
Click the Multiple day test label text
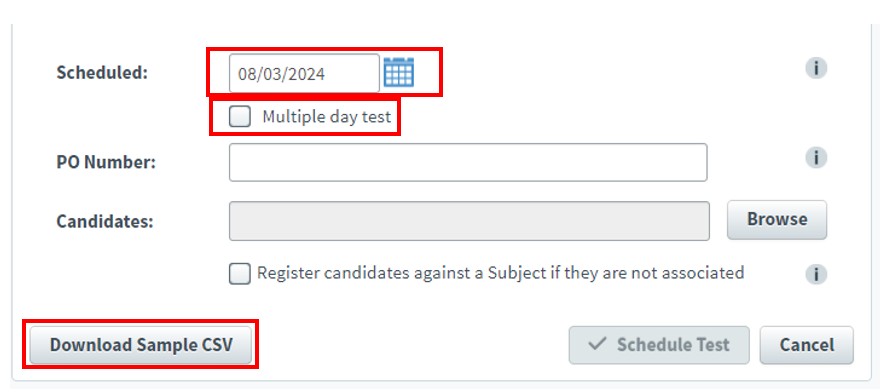click(326, 117)
